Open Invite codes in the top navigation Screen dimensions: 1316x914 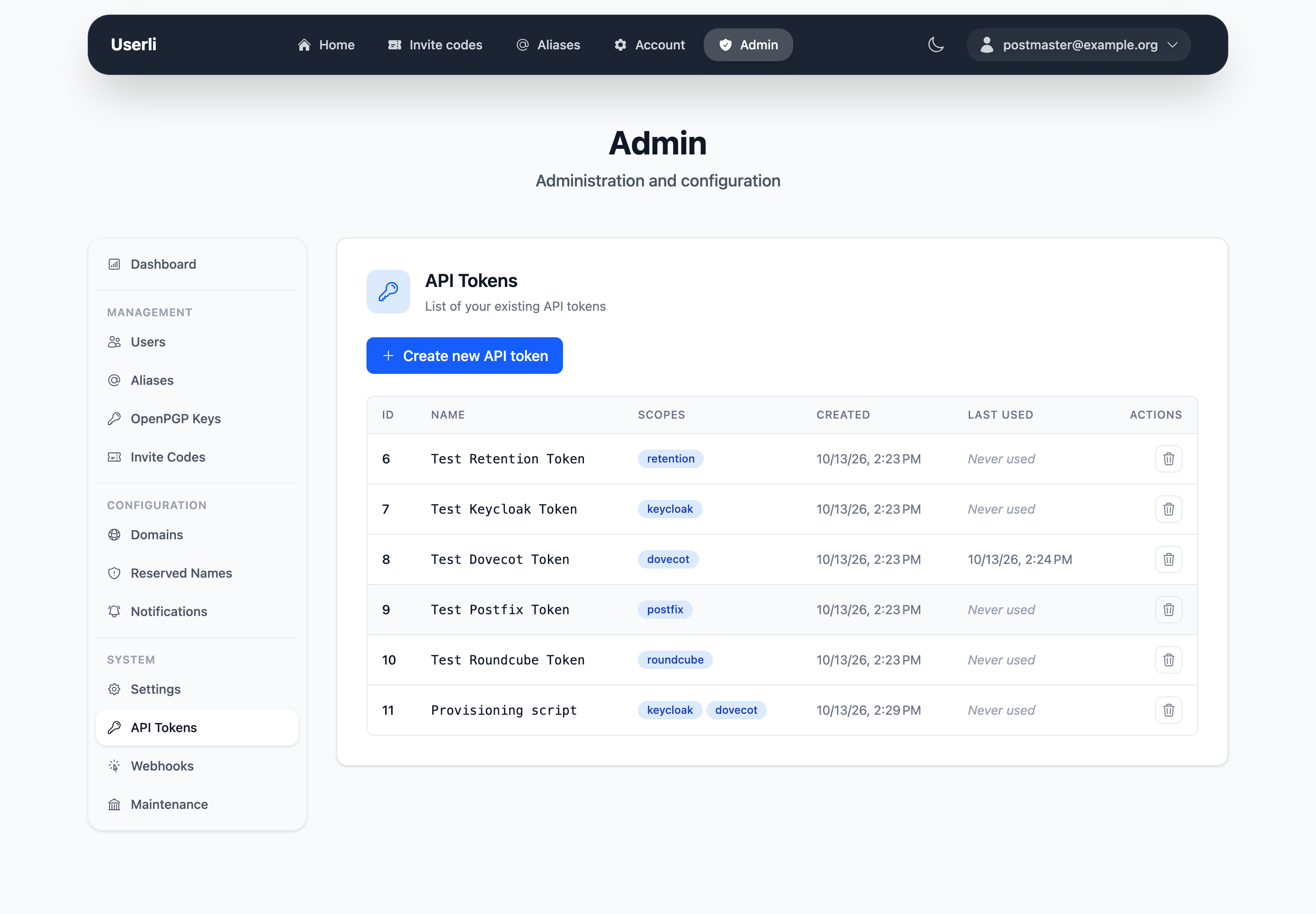click(x=435, y=45)
